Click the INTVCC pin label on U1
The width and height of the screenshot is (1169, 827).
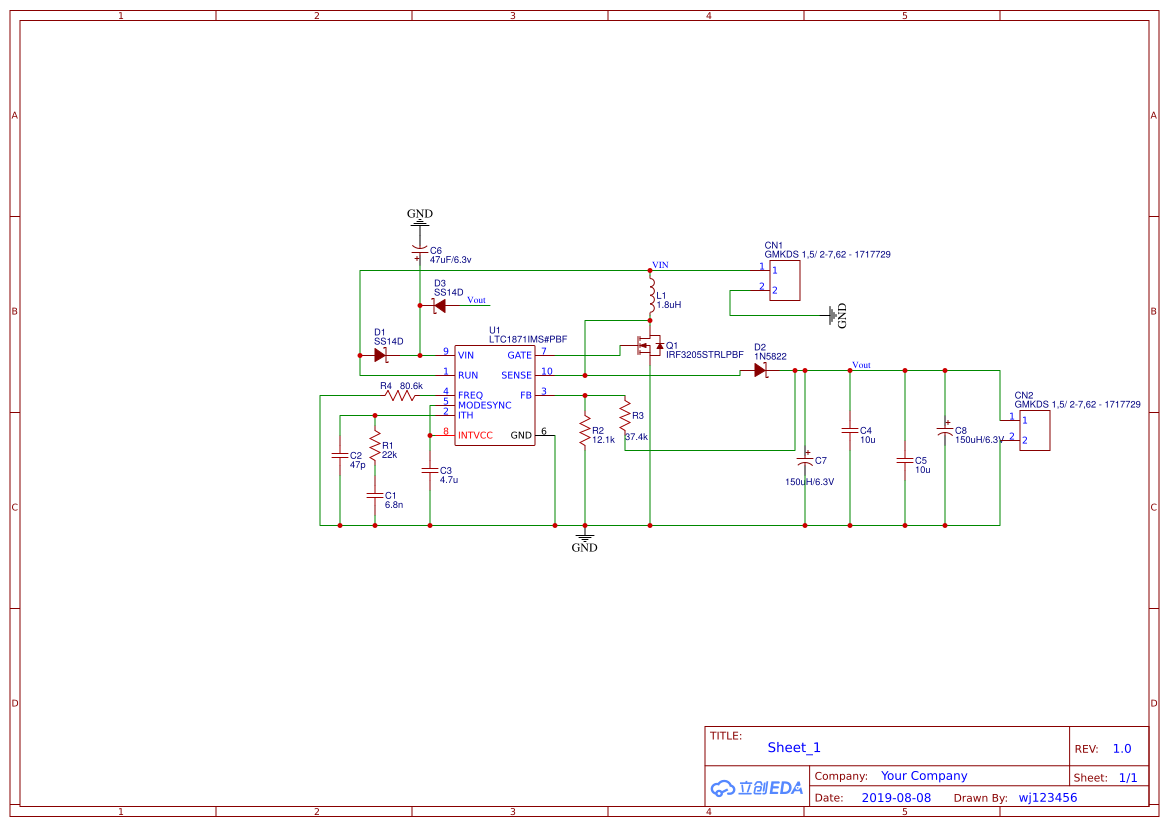tap(475, 435)
